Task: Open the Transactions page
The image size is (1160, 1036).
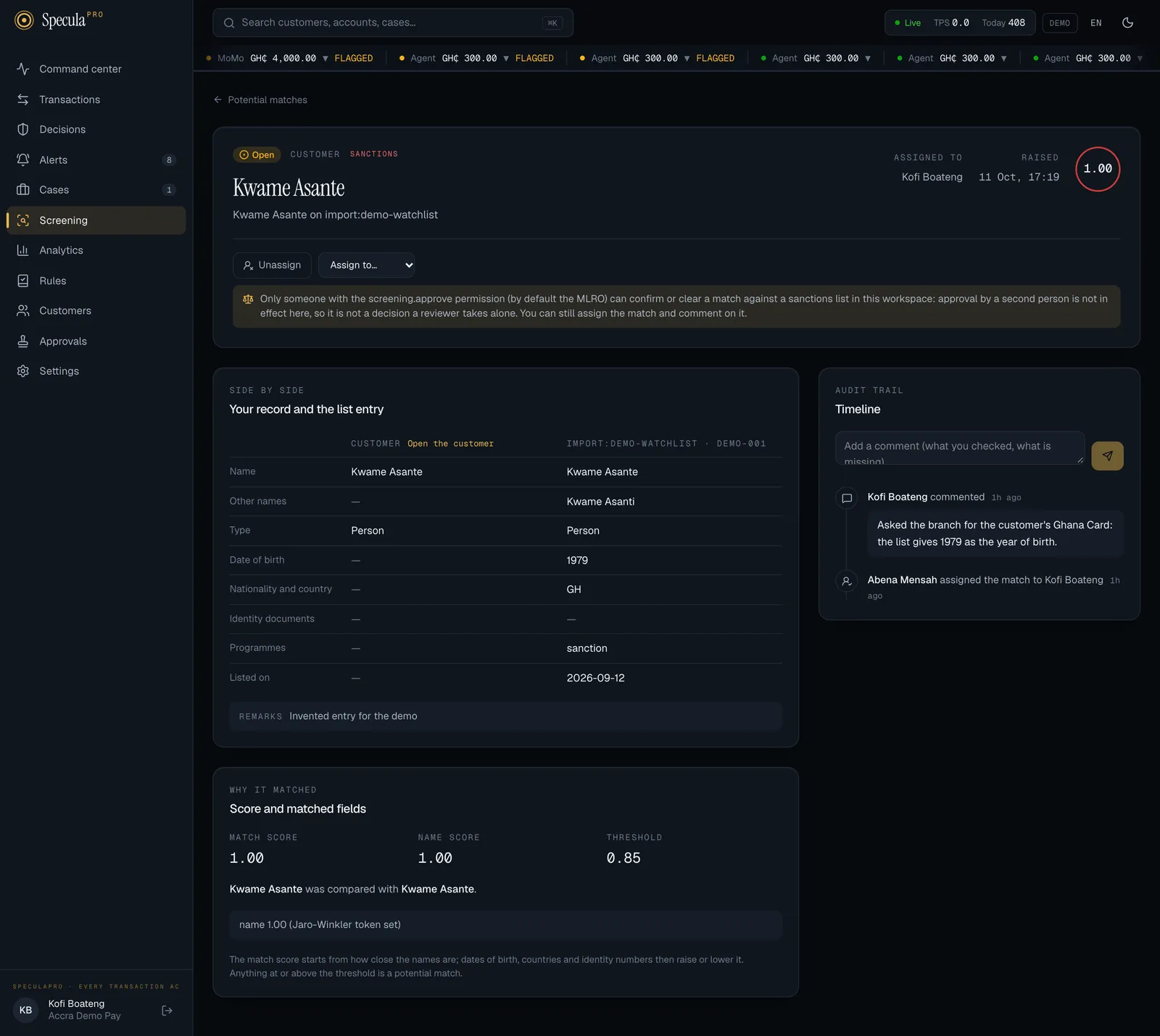Action: (96, 99)
